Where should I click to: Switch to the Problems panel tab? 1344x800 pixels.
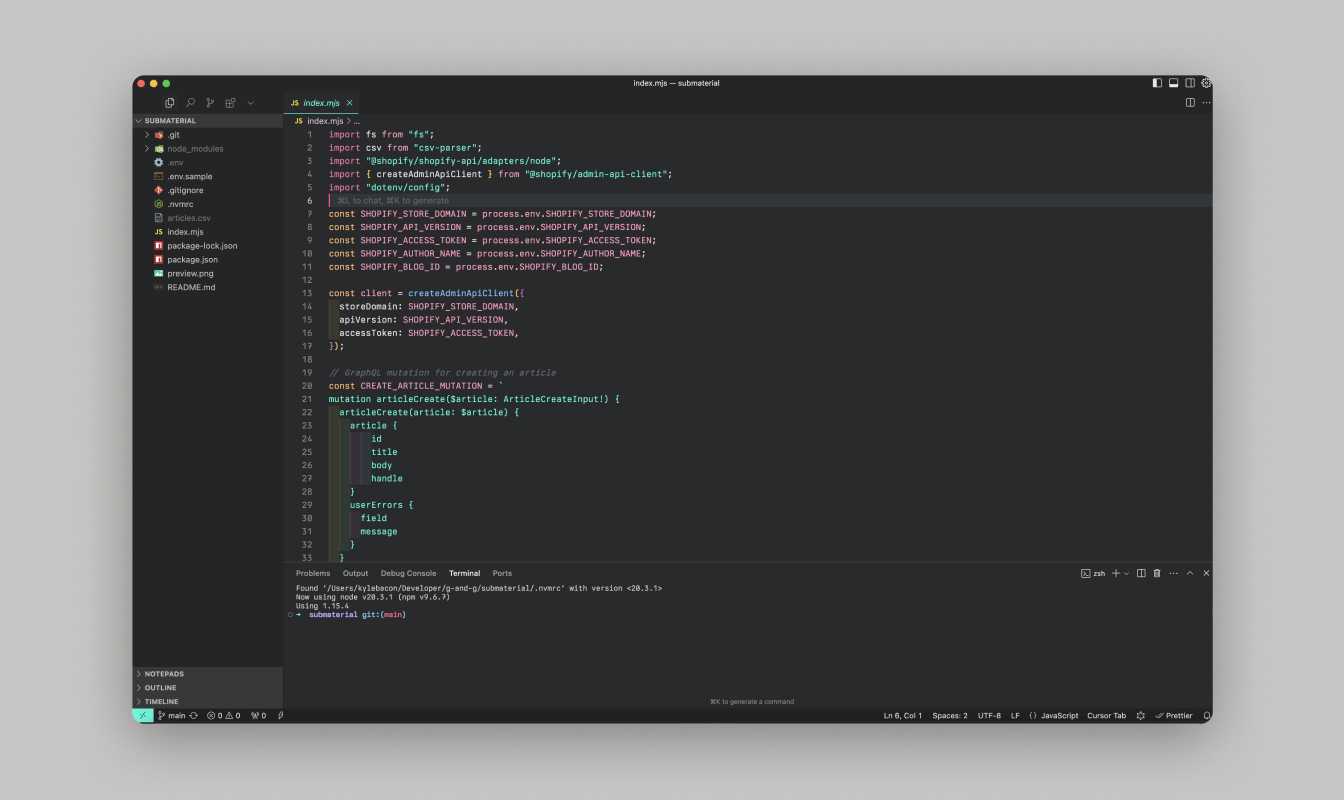click(x=313, y=573)
